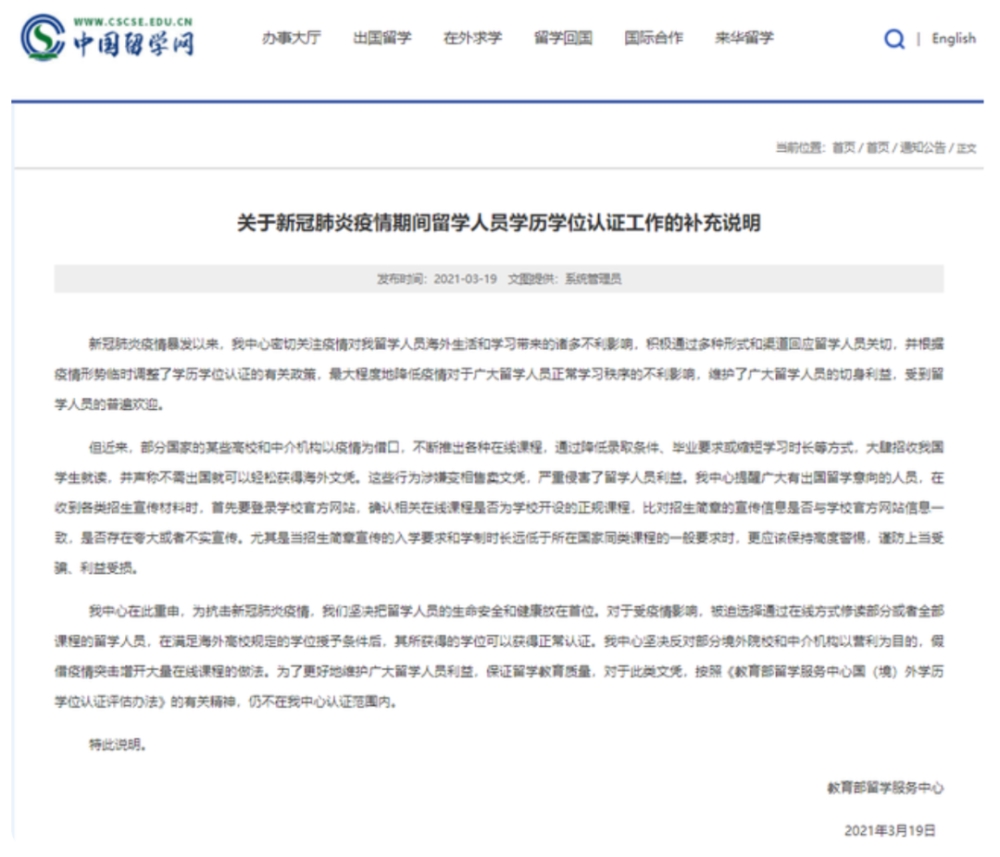This screenshot has width=1000, height=857.
Task: Click the search magnifier icon
Action: coord(894,38)
